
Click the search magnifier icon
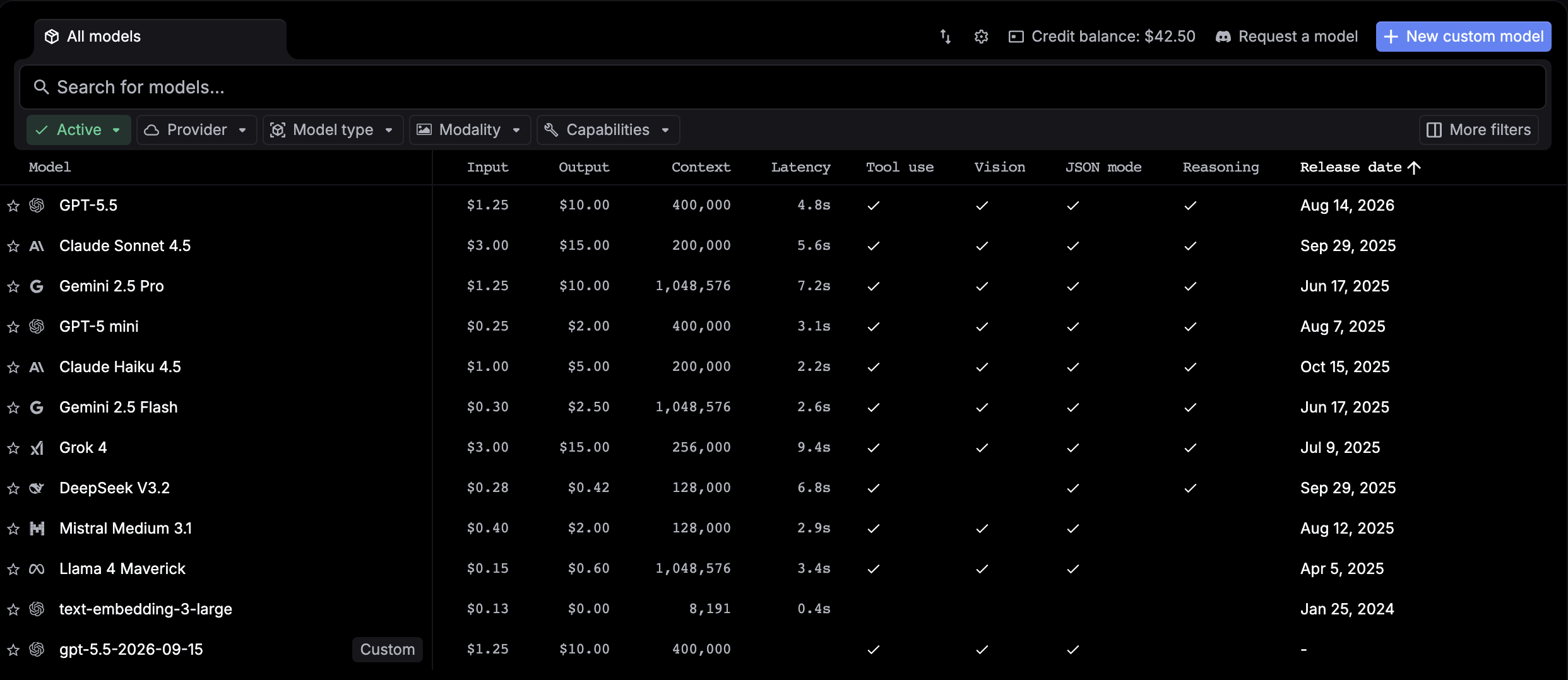pos(41,87)
